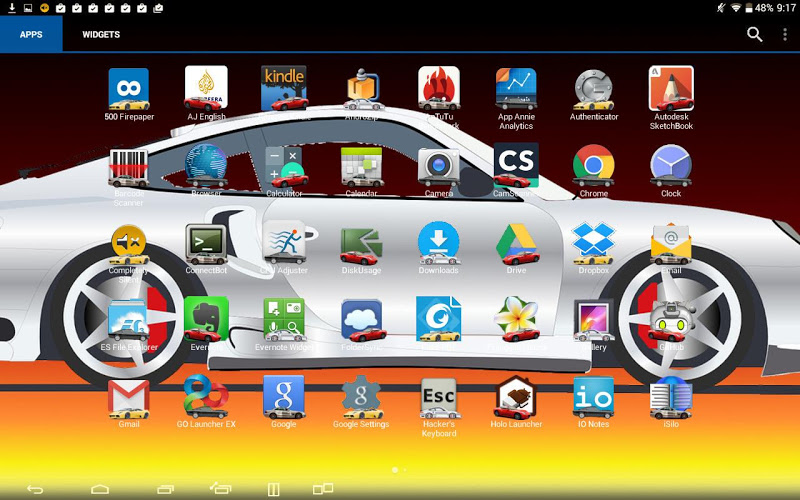800x500 pixels.
Task: Open the iSilo reader app
Action: (x=671, y=397)
